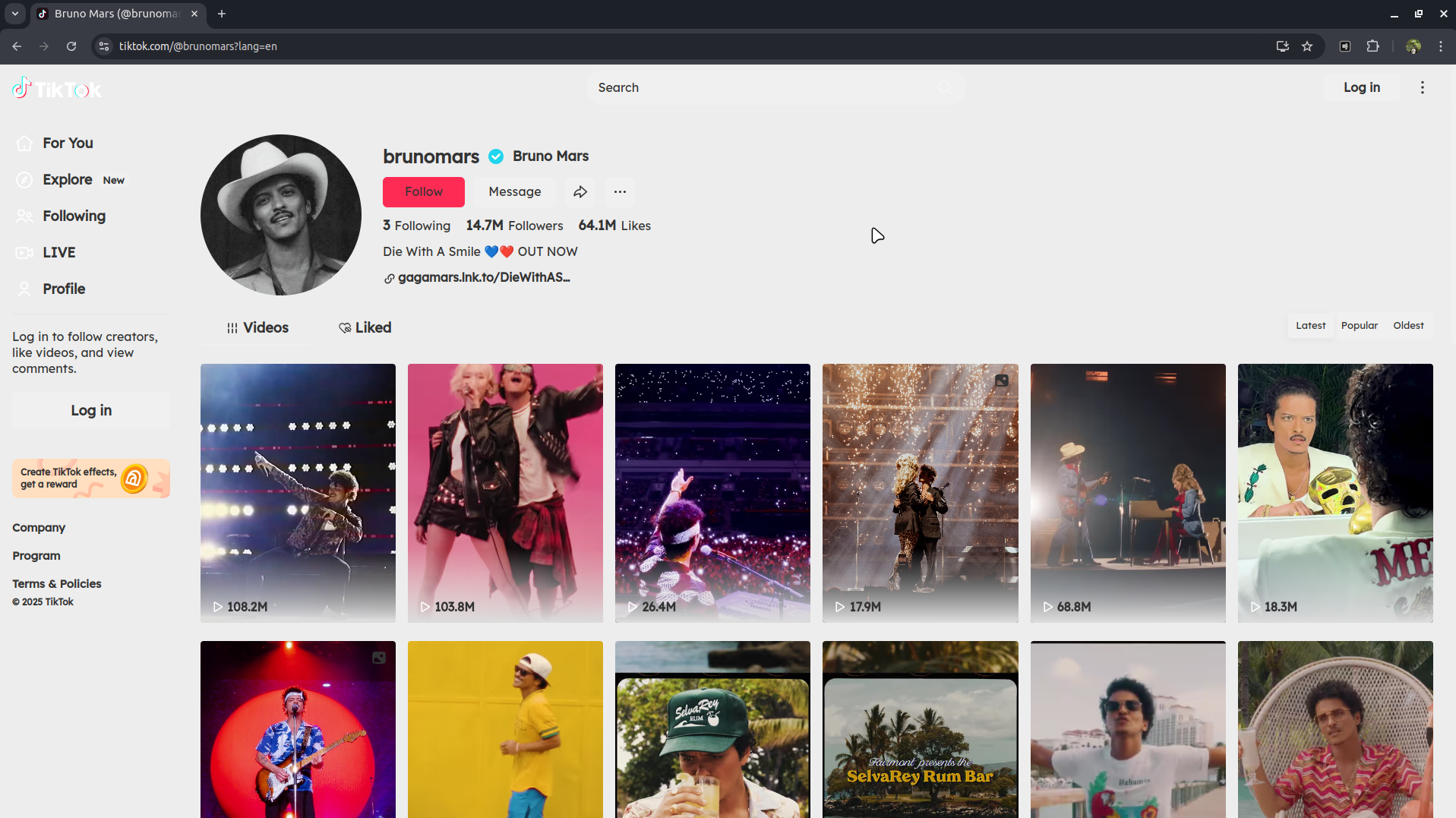Click the share arrow next to Message

tap(580, 191)
